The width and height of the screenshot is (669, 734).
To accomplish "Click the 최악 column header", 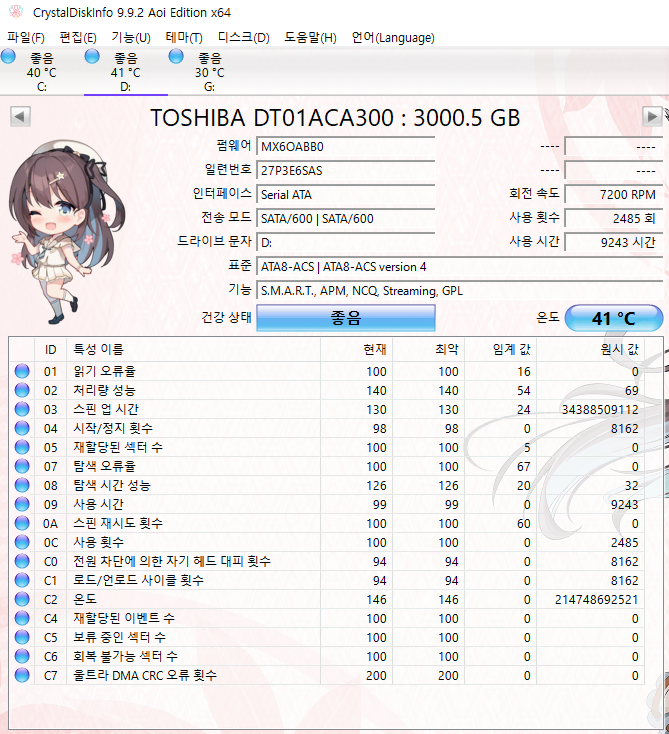I will [x=428, y=349].
